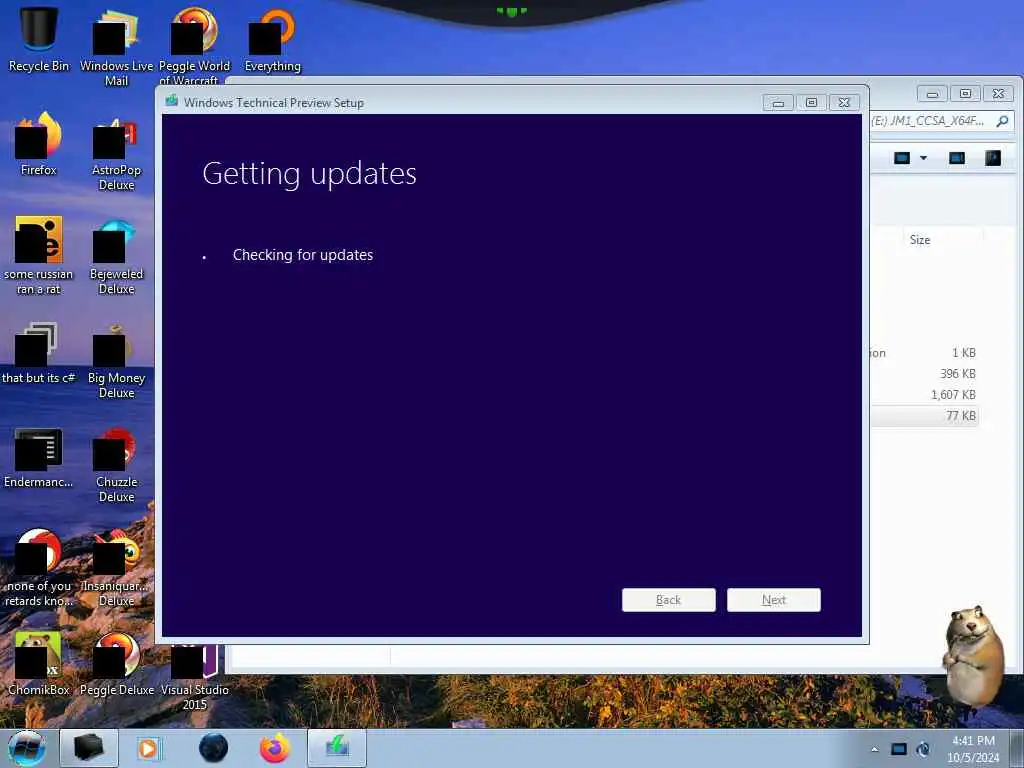Show hidden tray icons arrow
Viewport: 1024px width, 768px height.
874,750
